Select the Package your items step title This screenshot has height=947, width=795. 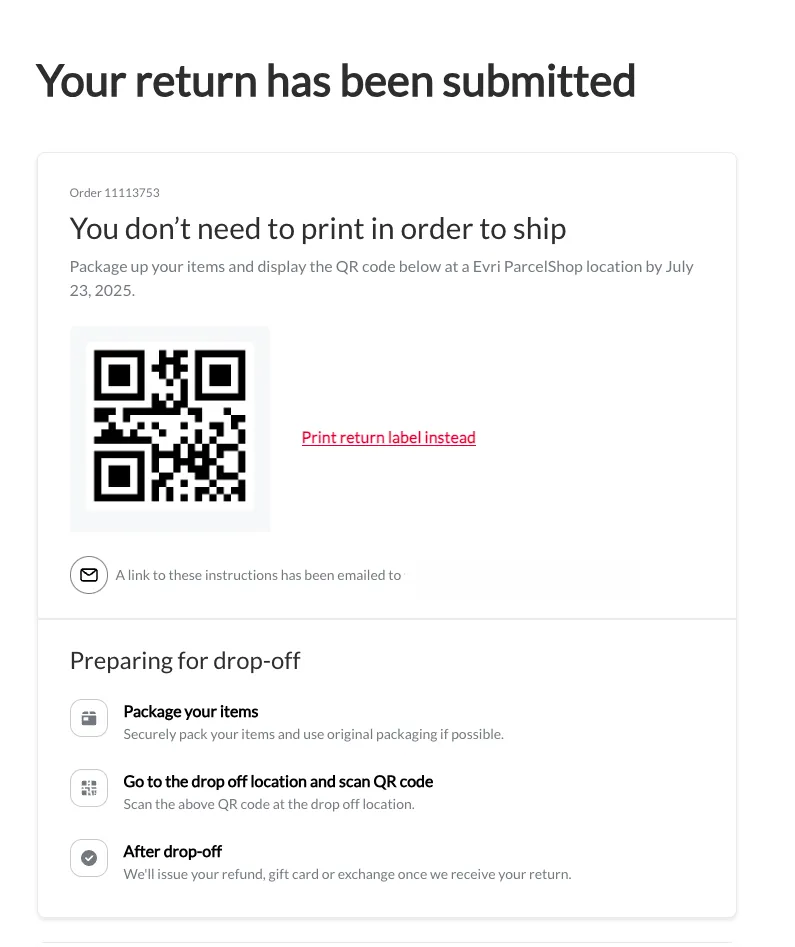tap(191, 711)
